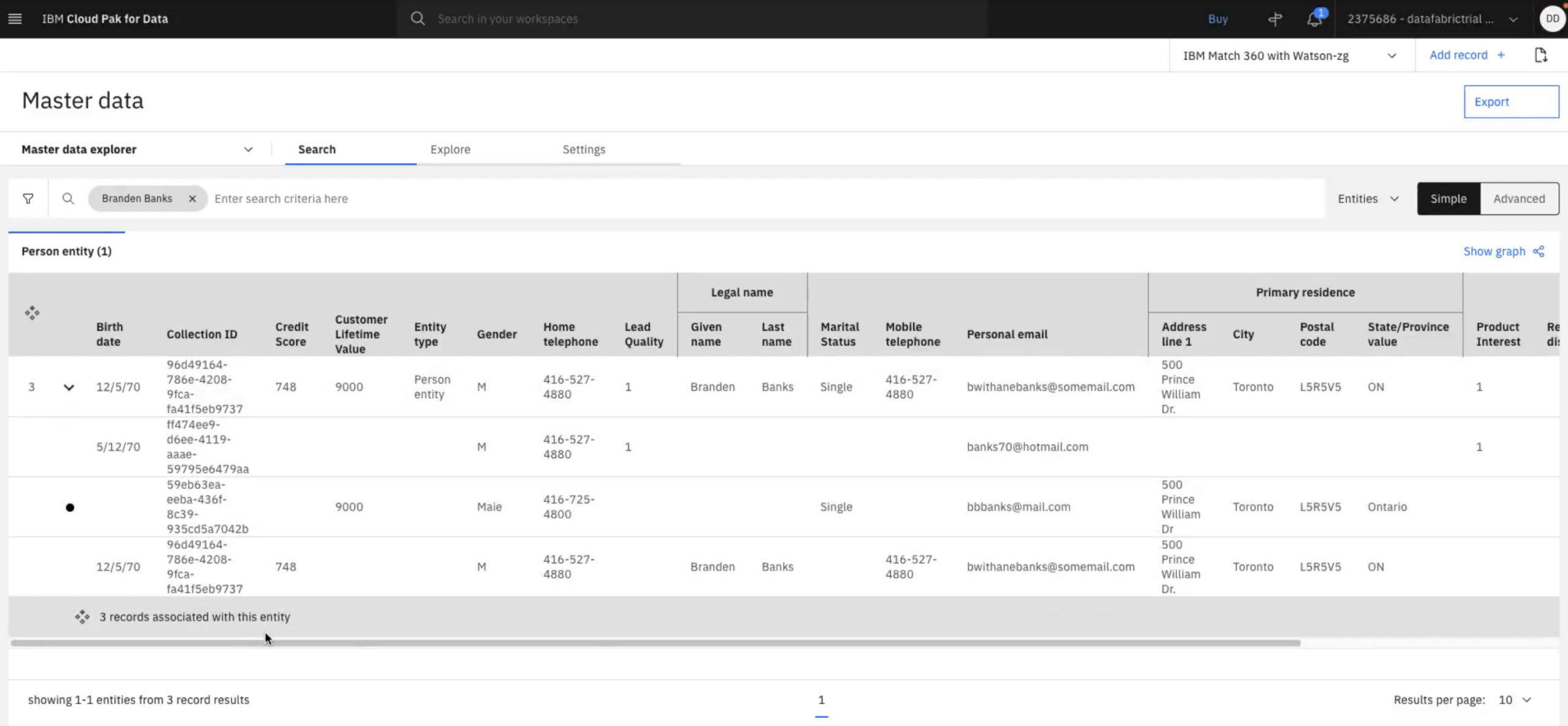Click the Marital Status column header
1568x726 pixels.
(840, 335)
